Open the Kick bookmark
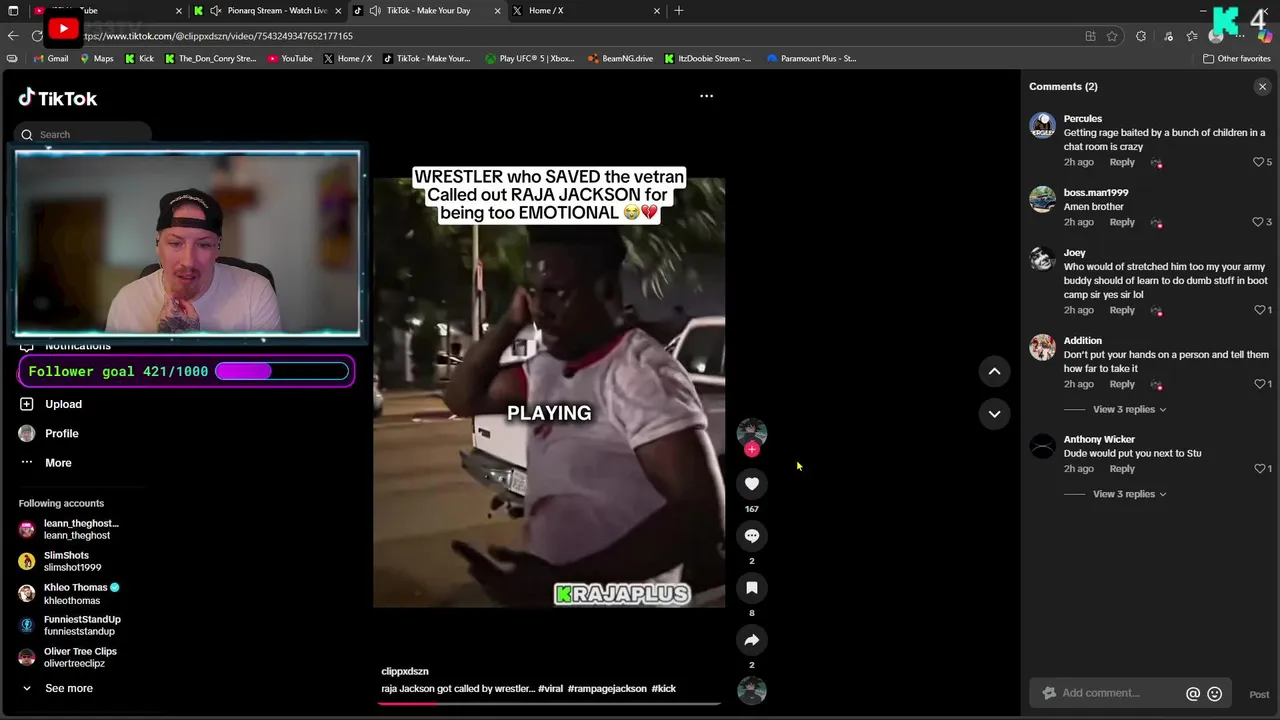Image resolution: width=1280 pixels, height=720 pixels. click(140, 59)
